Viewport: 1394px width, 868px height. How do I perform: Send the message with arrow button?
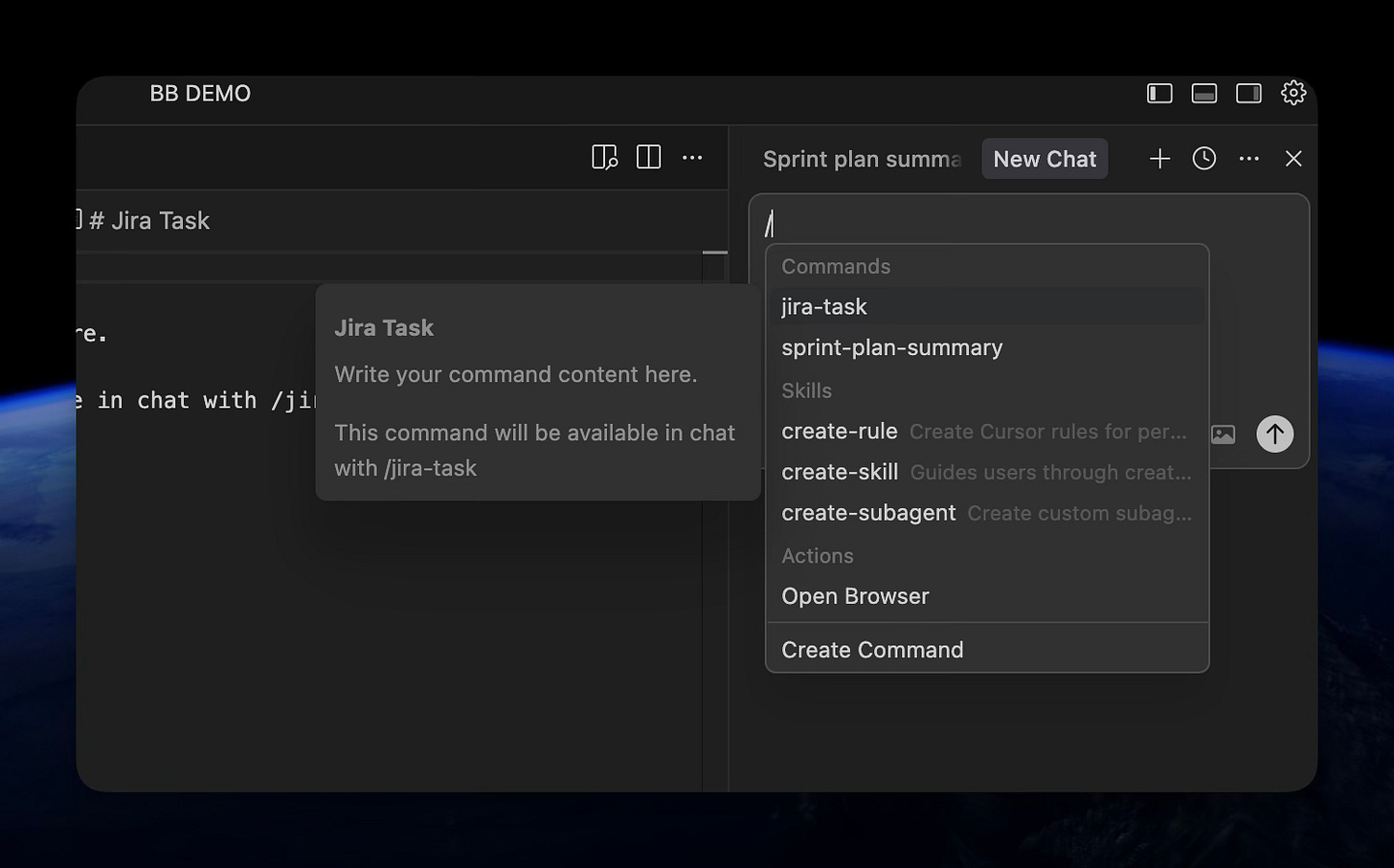[1274, 434]
